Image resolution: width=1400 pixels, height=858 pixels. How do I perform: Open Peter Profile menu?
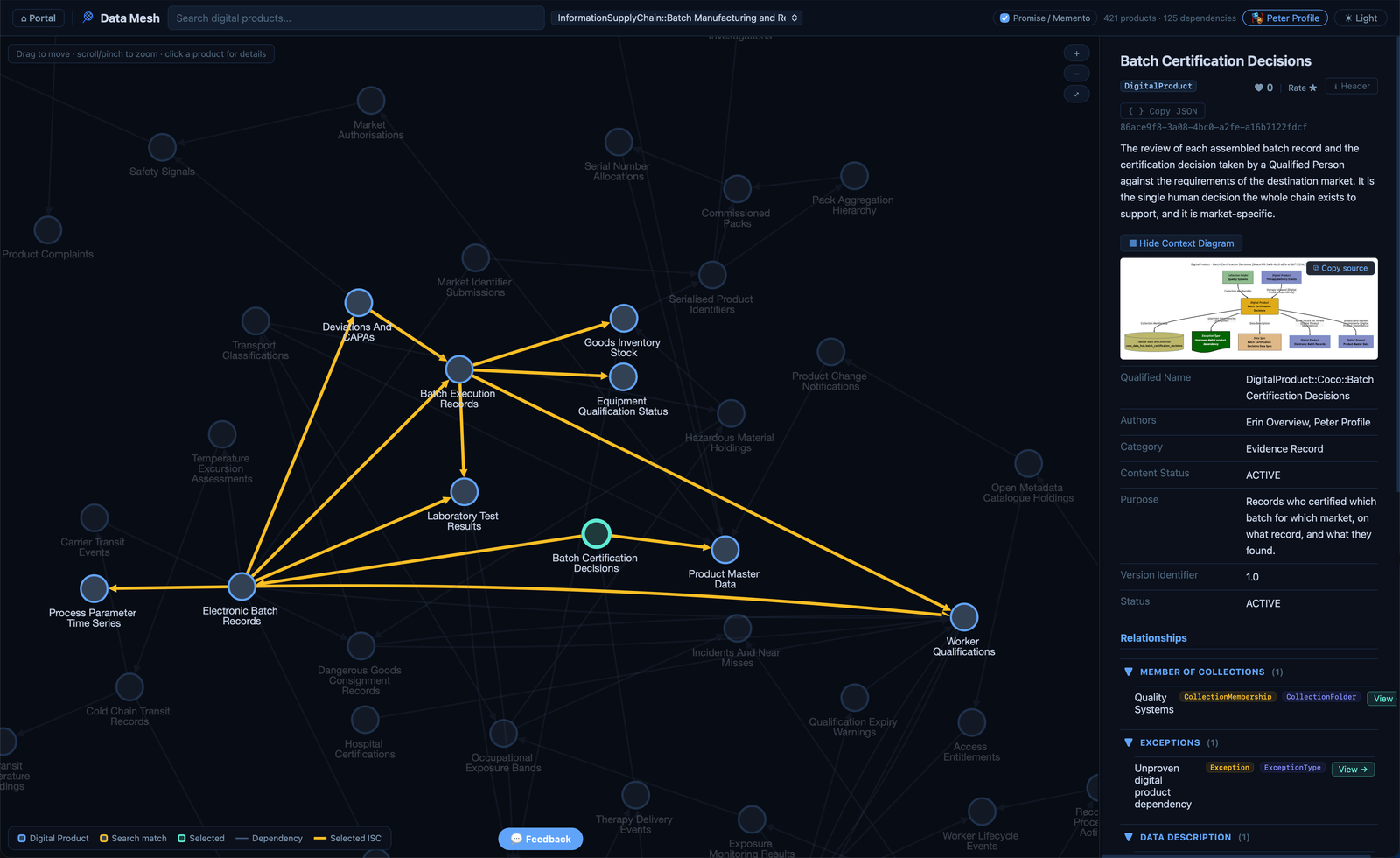pos(1284,18)
